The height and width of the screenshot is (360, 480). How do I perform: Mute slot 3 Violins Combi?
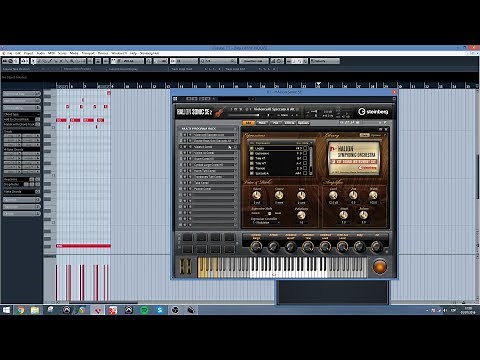(185, 147)
